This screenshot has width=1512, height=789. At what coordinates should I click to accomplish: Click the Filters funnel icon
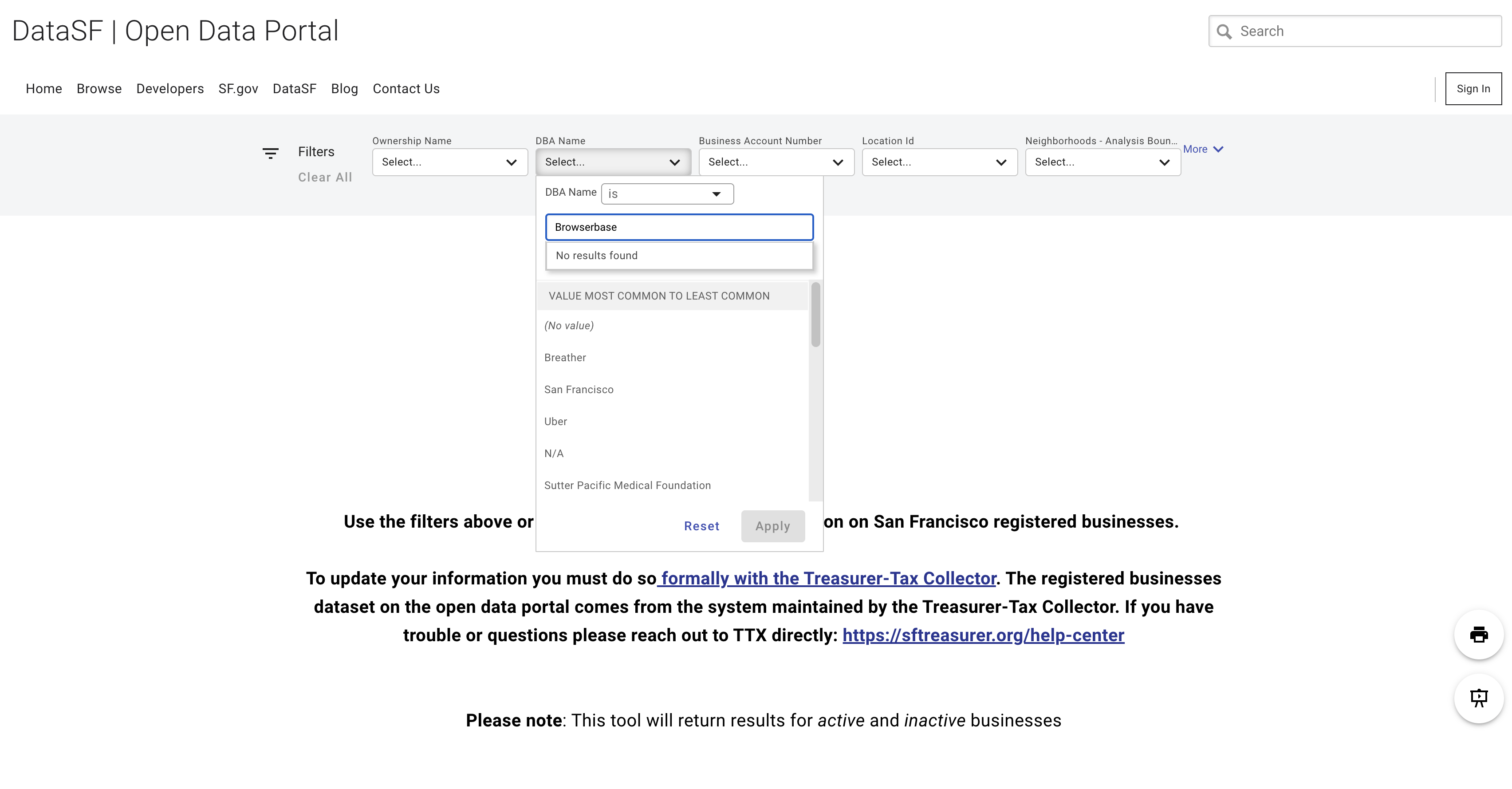pyautogui.click(x=271, y=153)
